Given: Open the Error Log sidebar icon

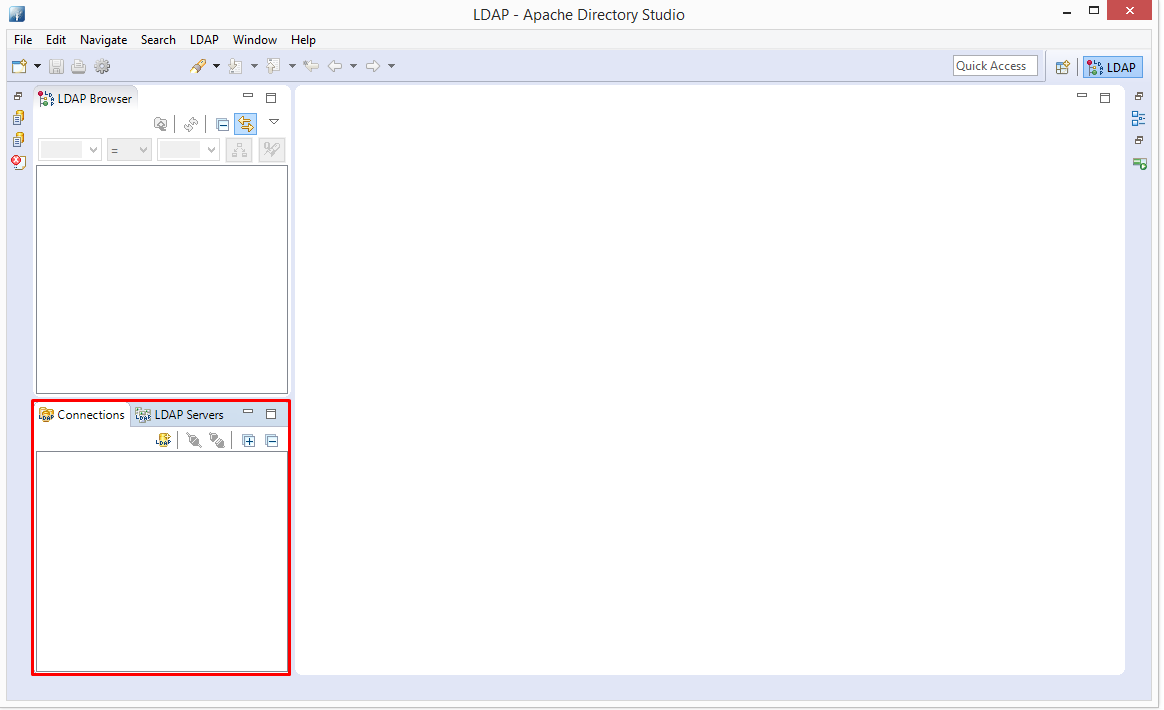Looking at the screenshot, I should coord(18,162).
